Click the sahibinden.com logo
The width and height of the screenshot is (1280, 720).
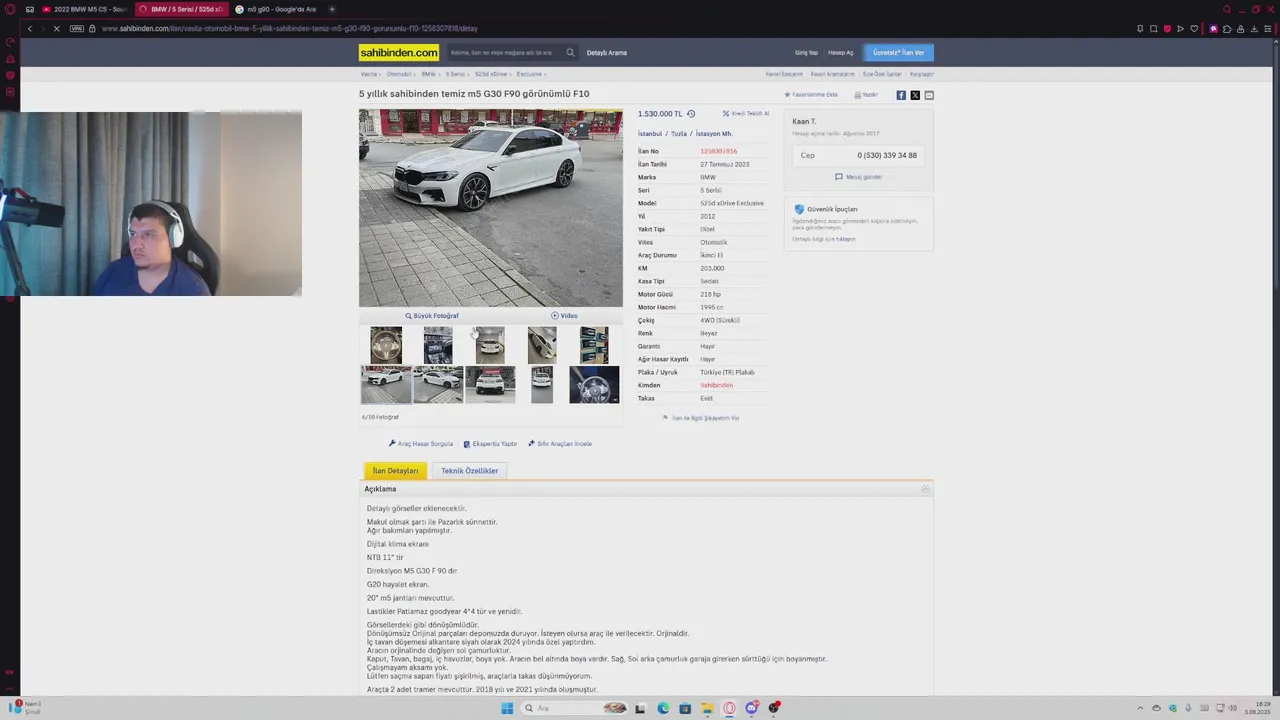[x=399, y=52]
